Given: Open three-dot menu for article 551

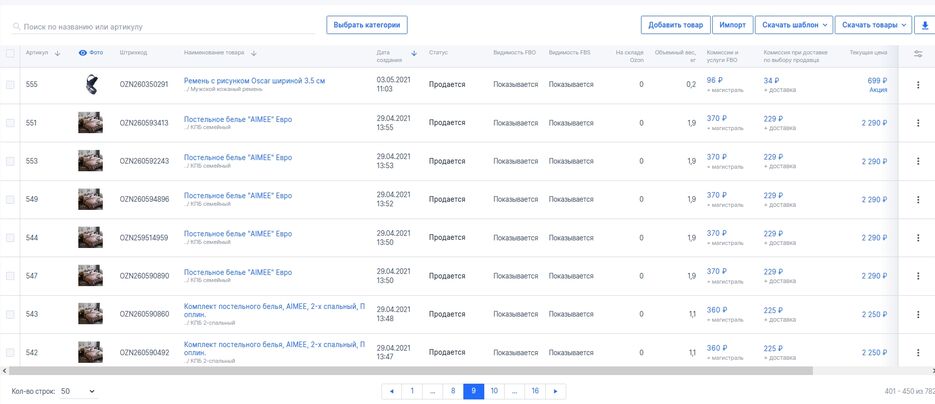Looking at the screenshot, I should point(918,123).
